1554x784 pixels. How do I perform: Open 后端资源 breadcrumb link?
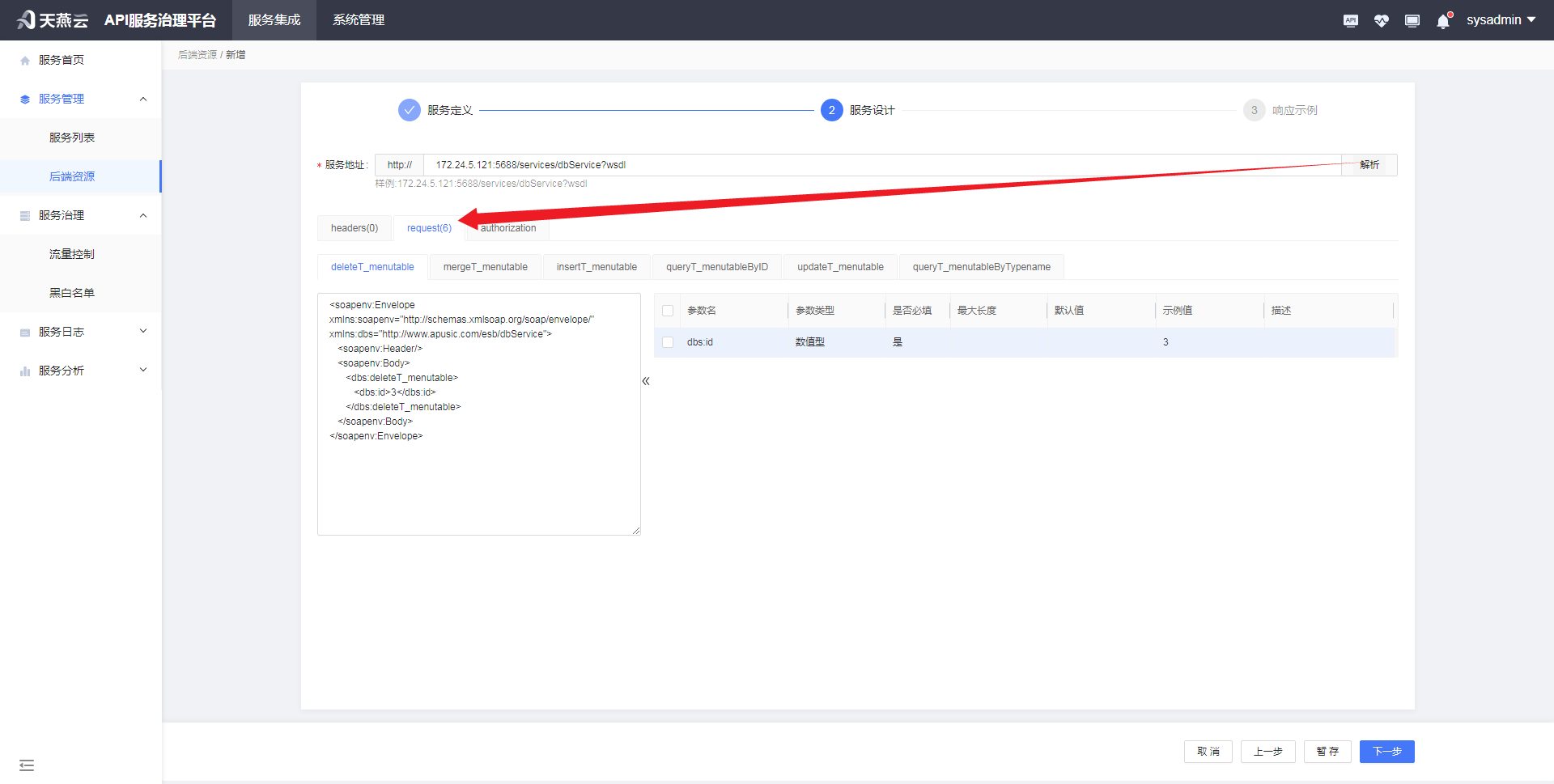pos(197,54)
